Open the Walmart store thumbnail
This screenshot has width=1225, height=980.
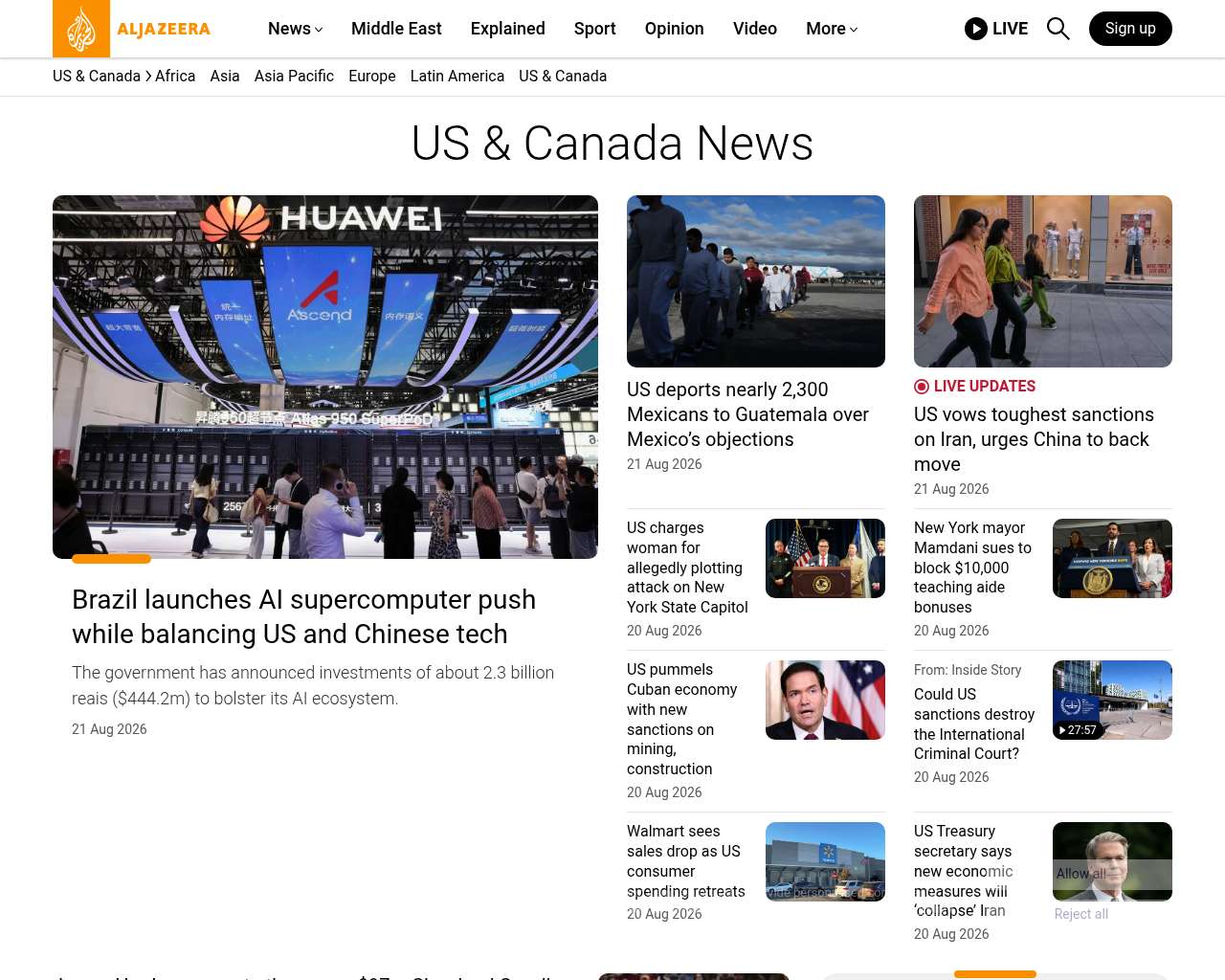pos(825,861)
